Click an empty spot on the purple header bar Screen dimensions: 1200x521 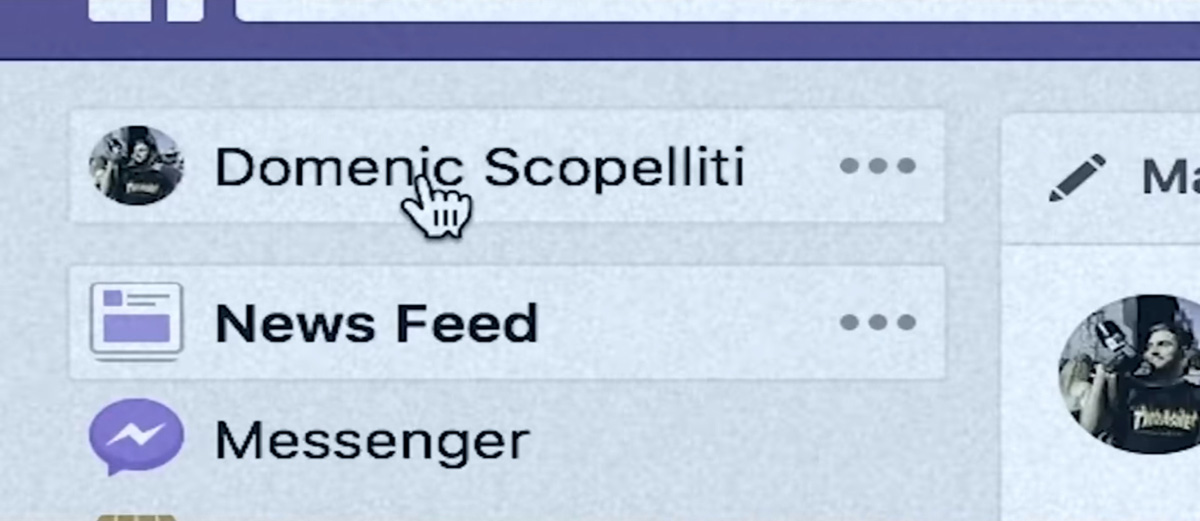(x=600, y=42)
